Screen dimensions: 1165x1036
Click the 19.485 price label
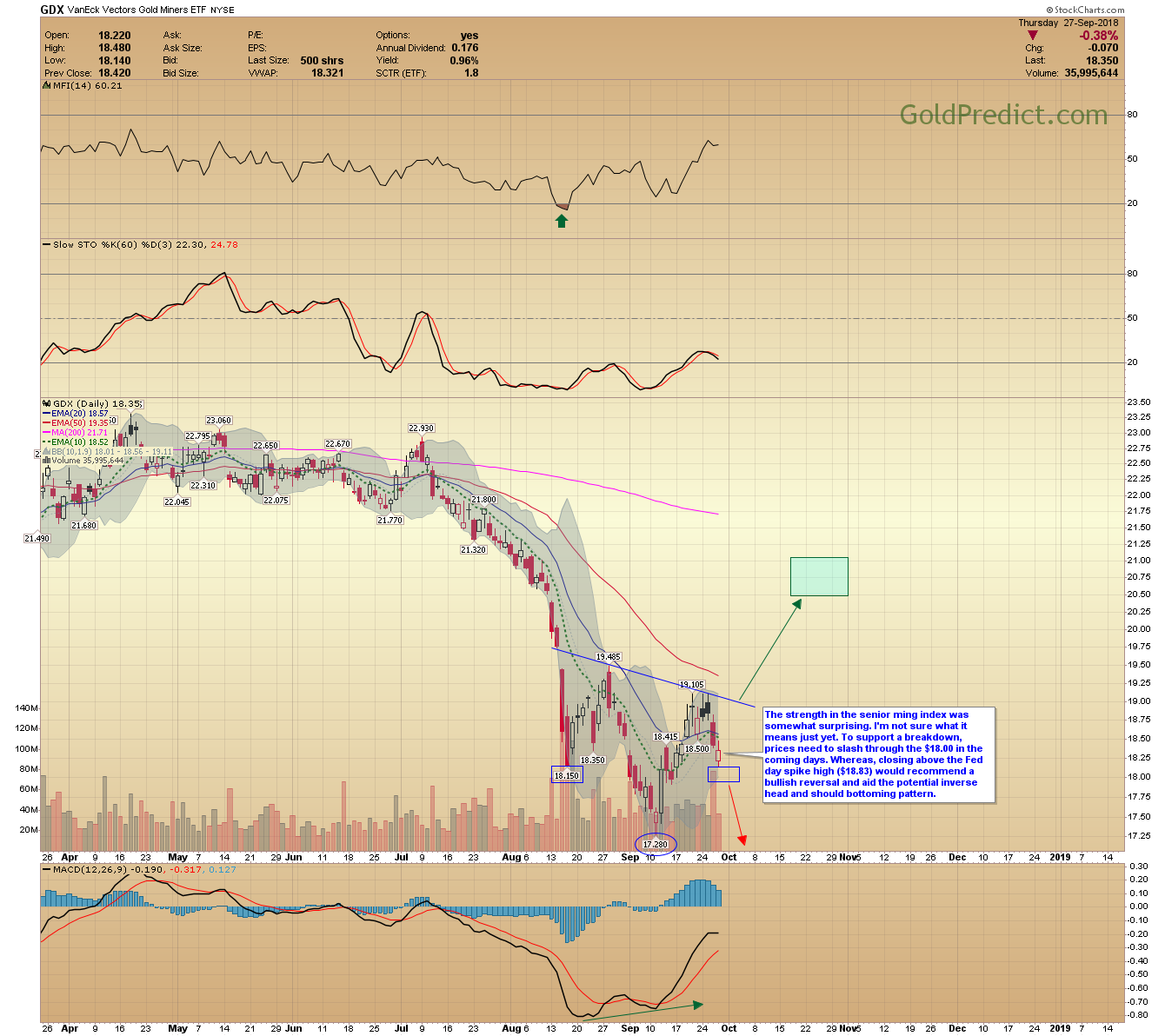coord(609,657)
